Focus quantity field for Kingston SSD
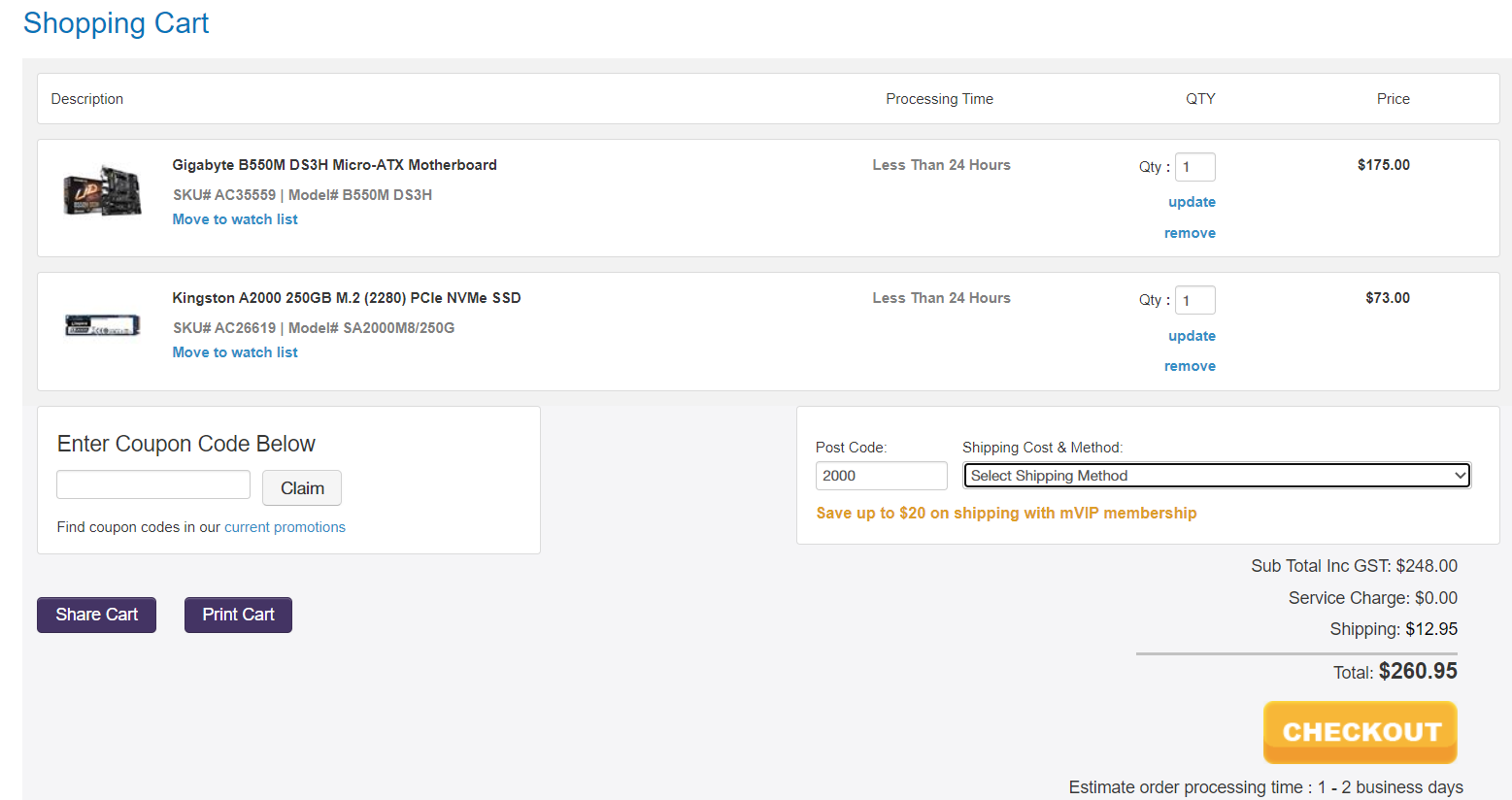The height and width of the screenshot is (800, 1512). (1195, 300)
